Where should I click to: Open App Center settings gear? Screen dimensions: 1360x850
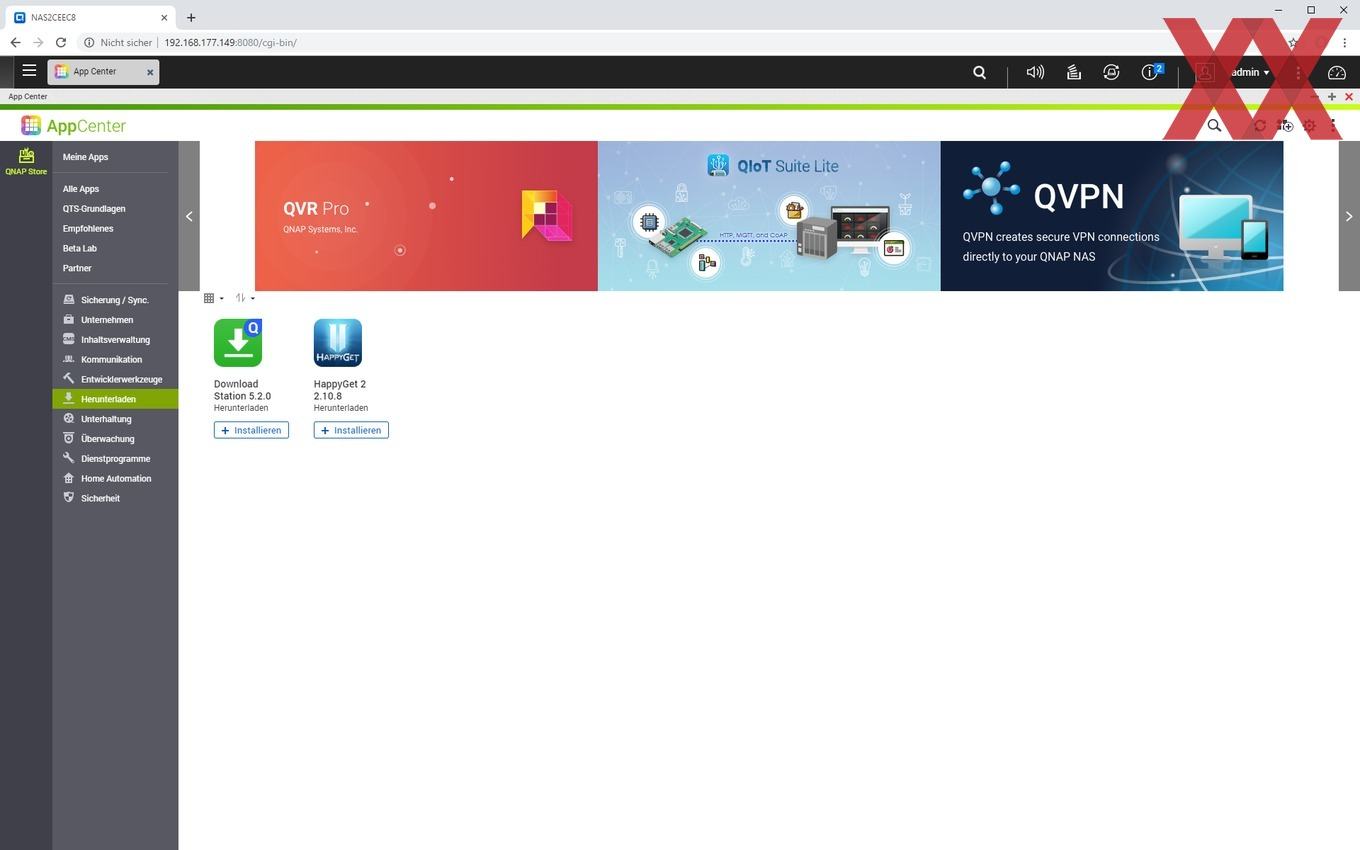tap(1309, 126)
